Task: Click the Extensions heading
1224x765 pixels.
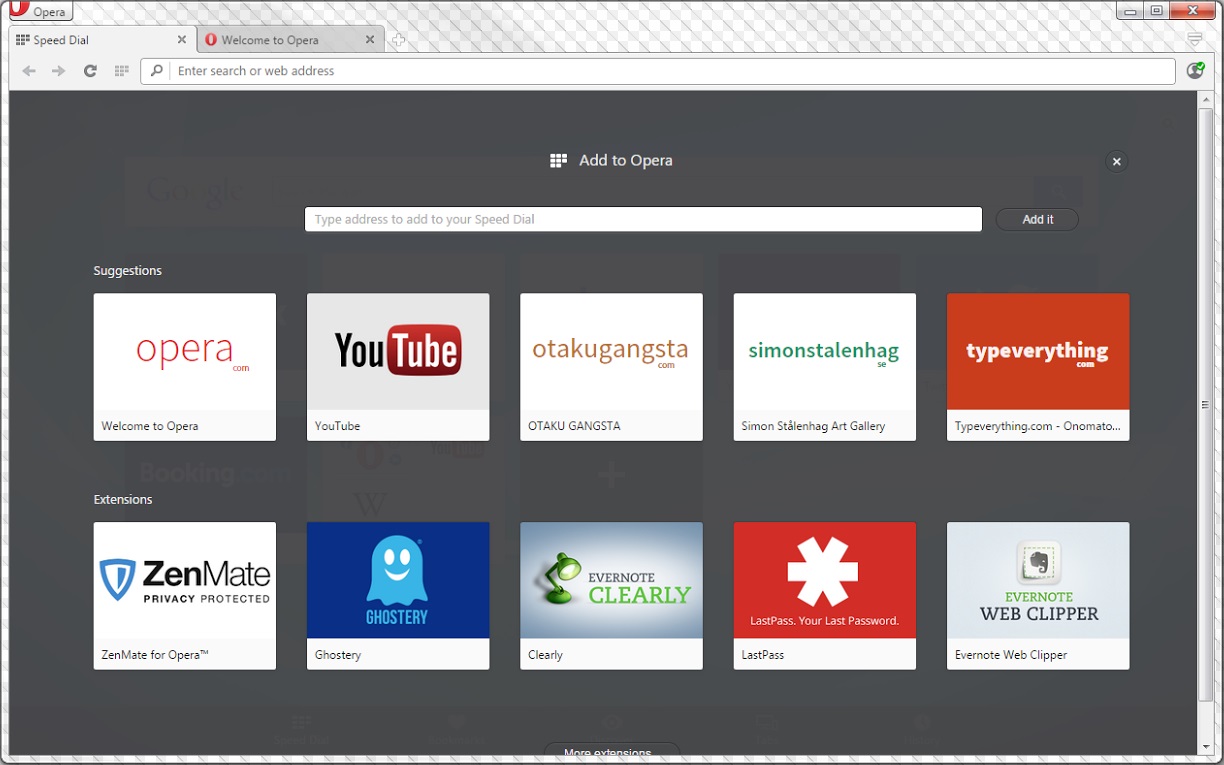Action: pyautogui.click(x=123, y=499)
